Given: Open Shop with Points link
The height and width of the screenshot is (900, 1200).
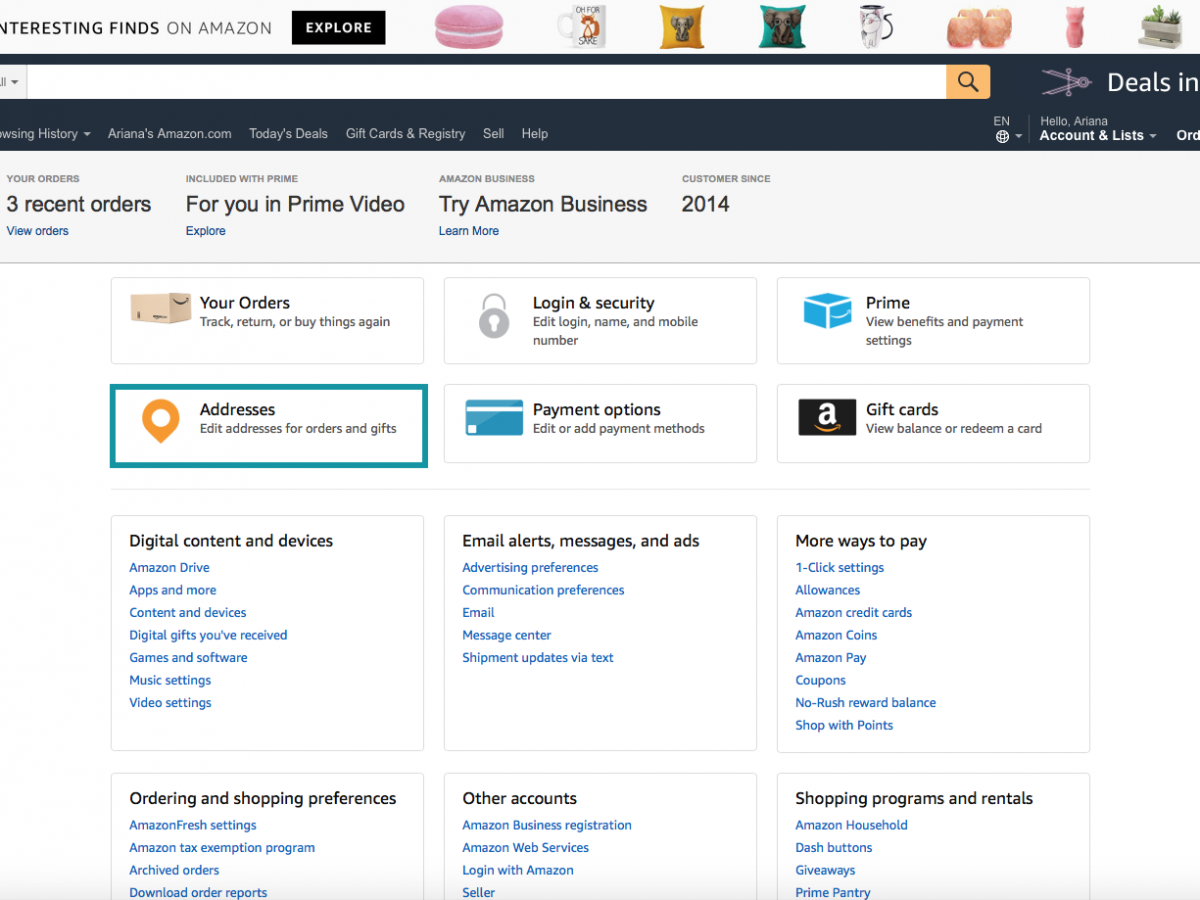Looking at the screenshot, I should (844, 725).
